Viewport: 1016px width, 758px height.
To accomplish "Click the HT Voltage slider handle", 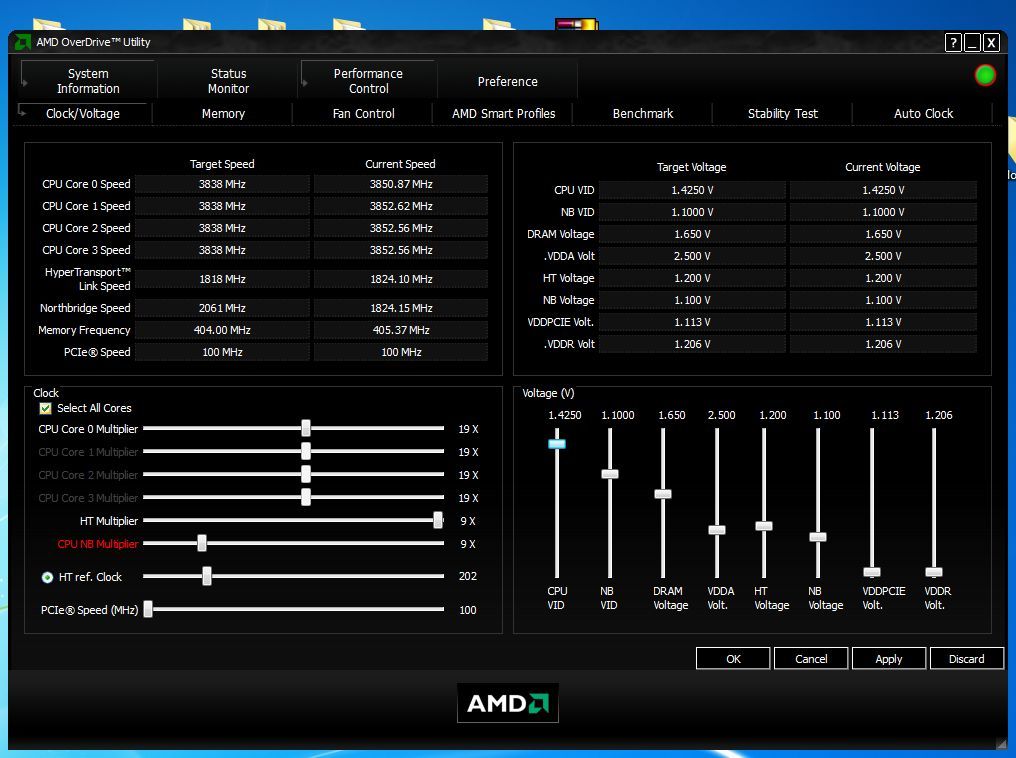I will pos(764,526).
